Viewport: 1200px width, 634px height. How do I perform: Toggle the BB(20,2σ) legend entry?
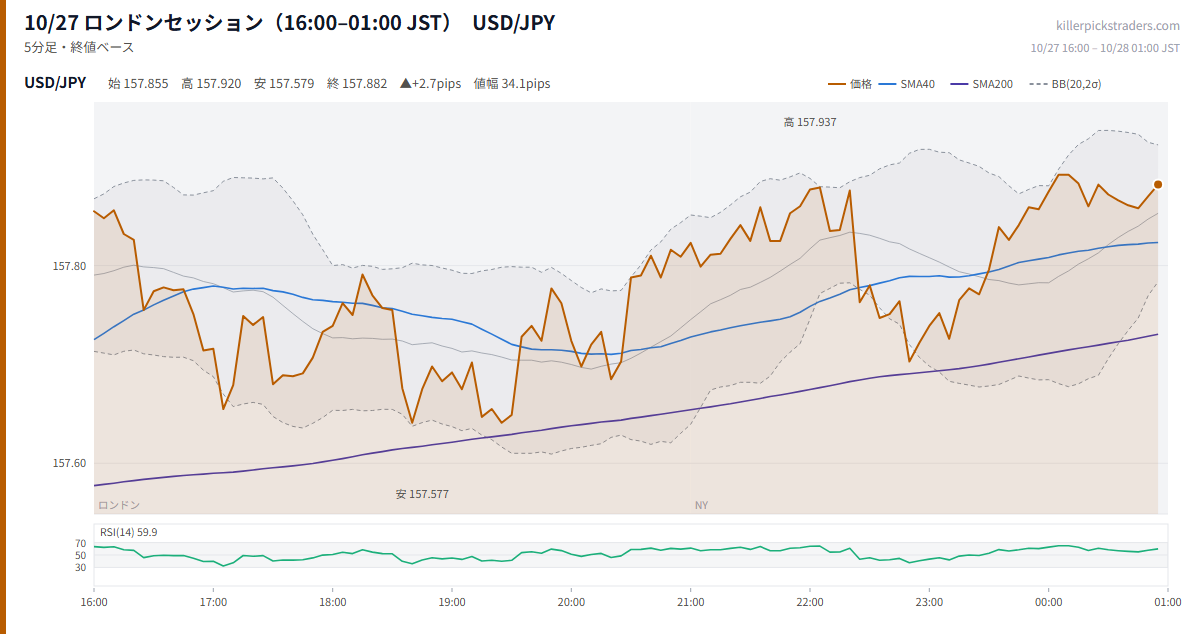click(1064, 84)
